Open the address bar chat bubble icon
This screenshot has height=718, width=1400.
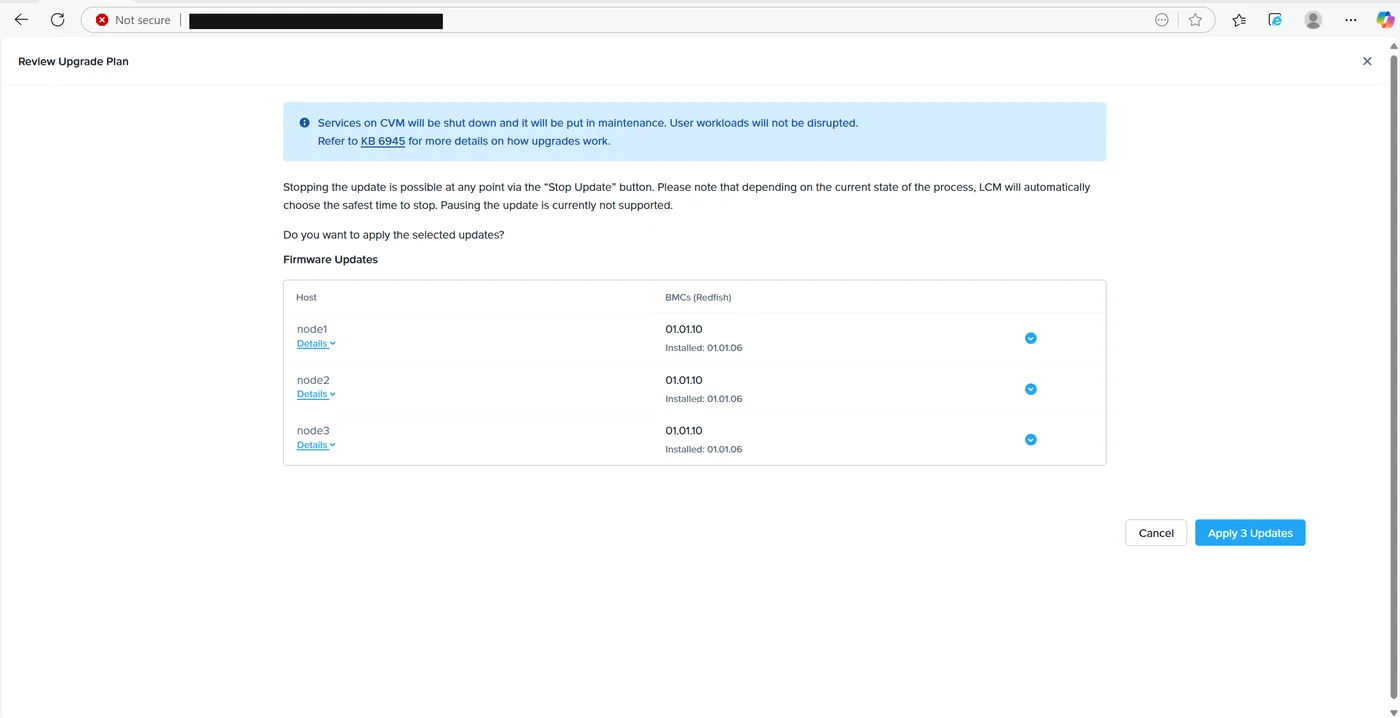(1162, 20)
